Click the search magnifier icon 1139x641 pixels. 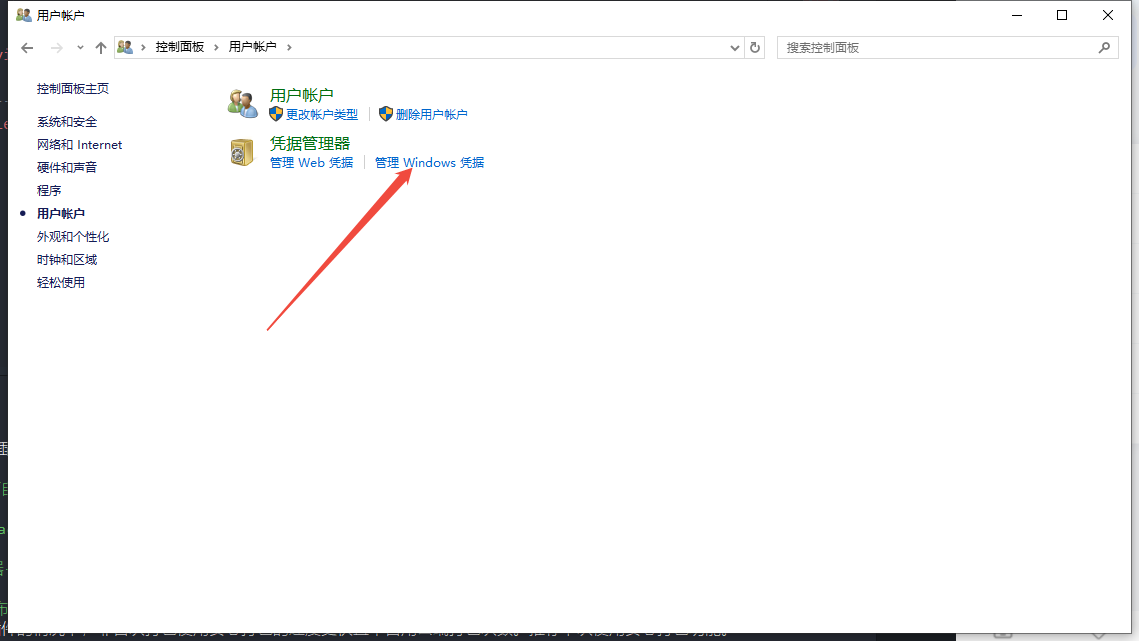1104,47
